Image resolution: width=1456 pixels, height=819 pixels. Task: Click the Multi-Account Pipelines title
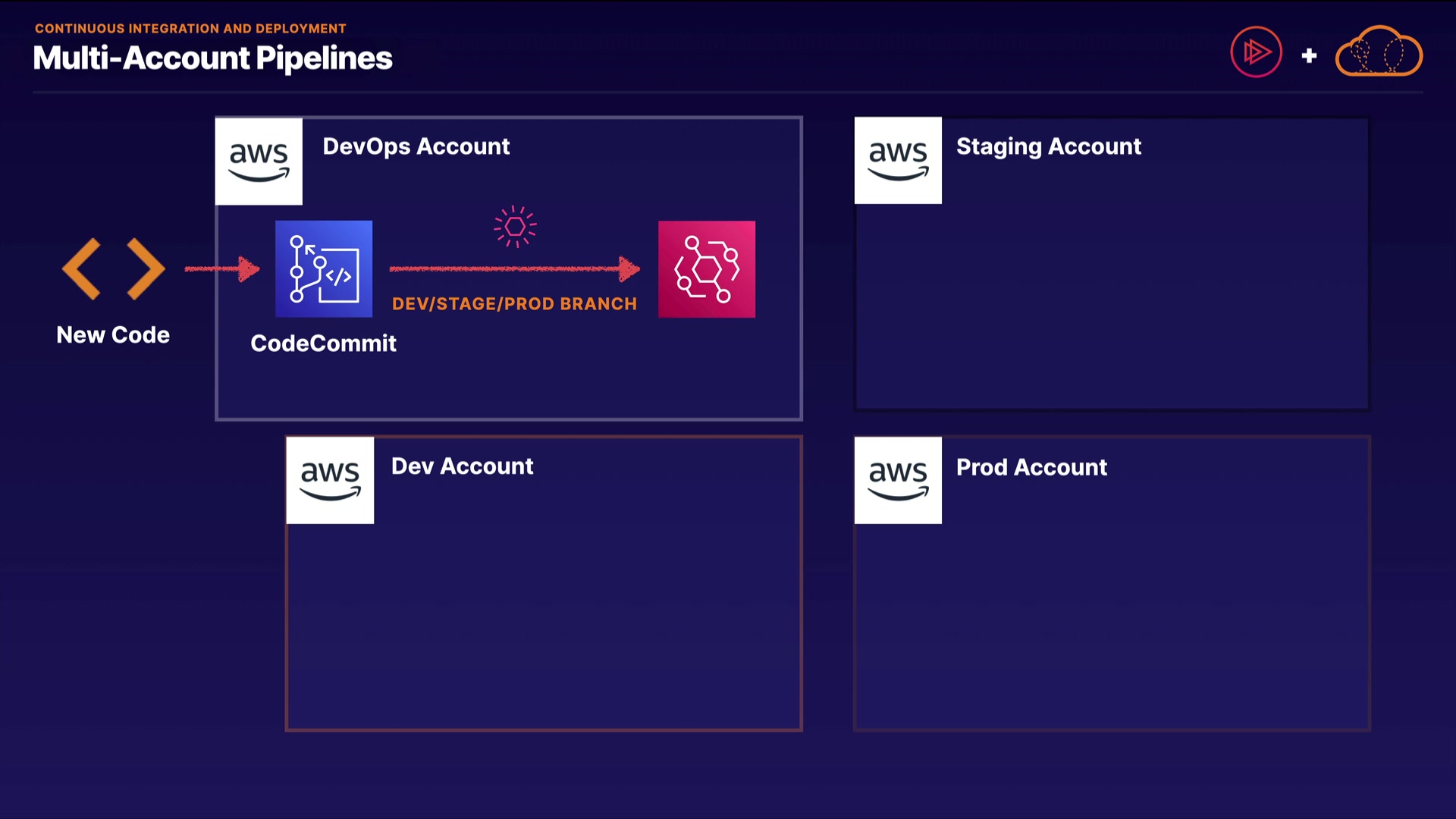pyautogui.click(x=212, y=58)
